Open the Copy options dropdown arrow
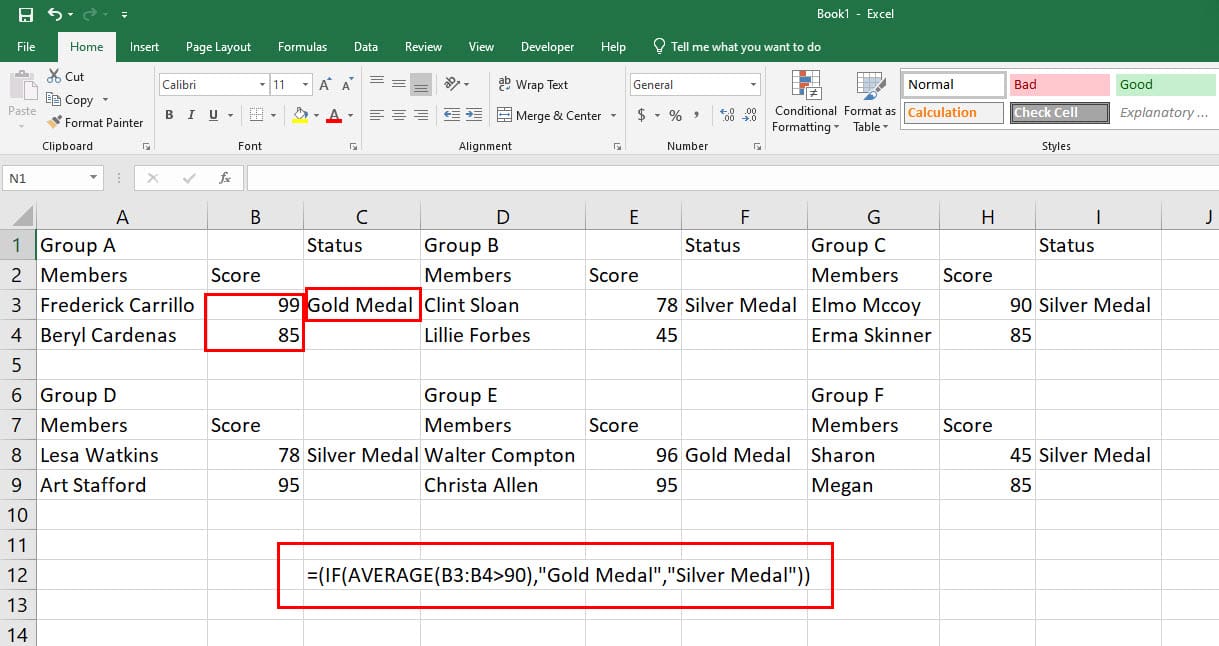The image size is (1219, 646). coord(105,100)
